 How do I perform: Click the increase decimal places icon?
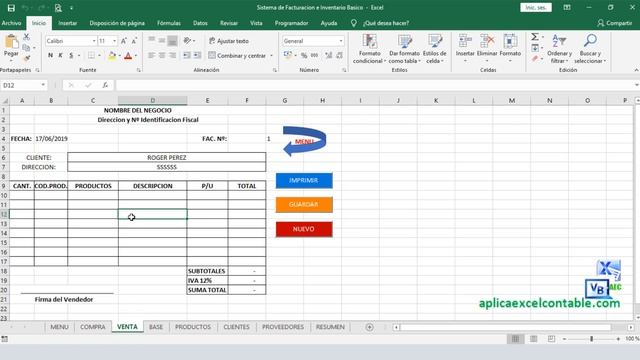tap(329, 56)
